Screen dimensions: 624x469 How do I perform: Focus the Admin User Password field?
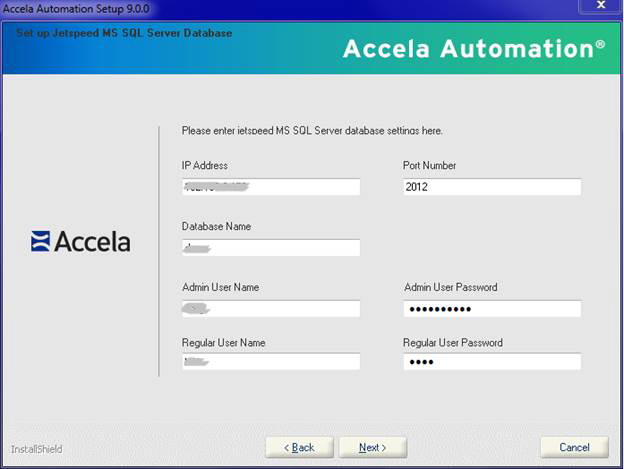[491, 309]
